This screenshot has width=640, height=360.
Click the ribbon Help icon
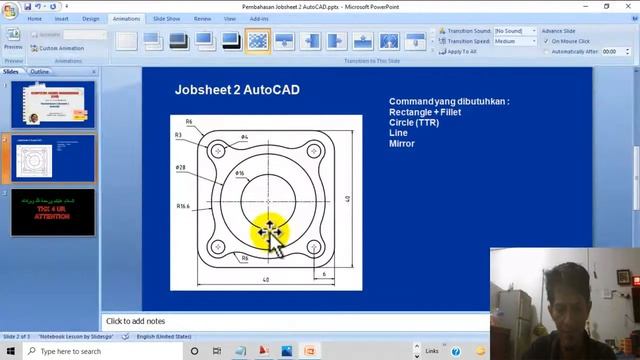635,19
